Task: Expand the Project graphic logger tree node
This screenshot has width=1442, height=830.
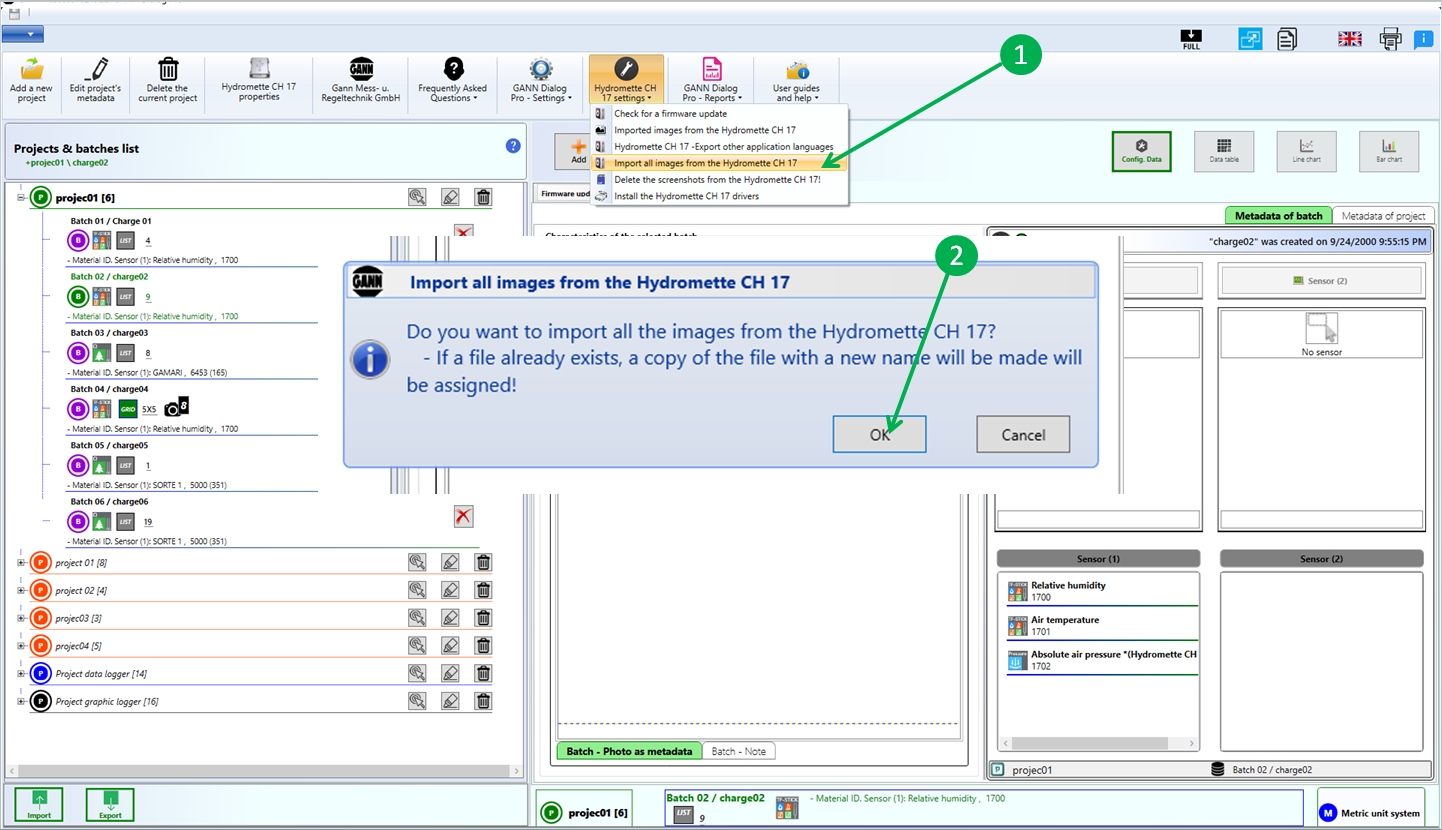Action: [x=20, y=701]
